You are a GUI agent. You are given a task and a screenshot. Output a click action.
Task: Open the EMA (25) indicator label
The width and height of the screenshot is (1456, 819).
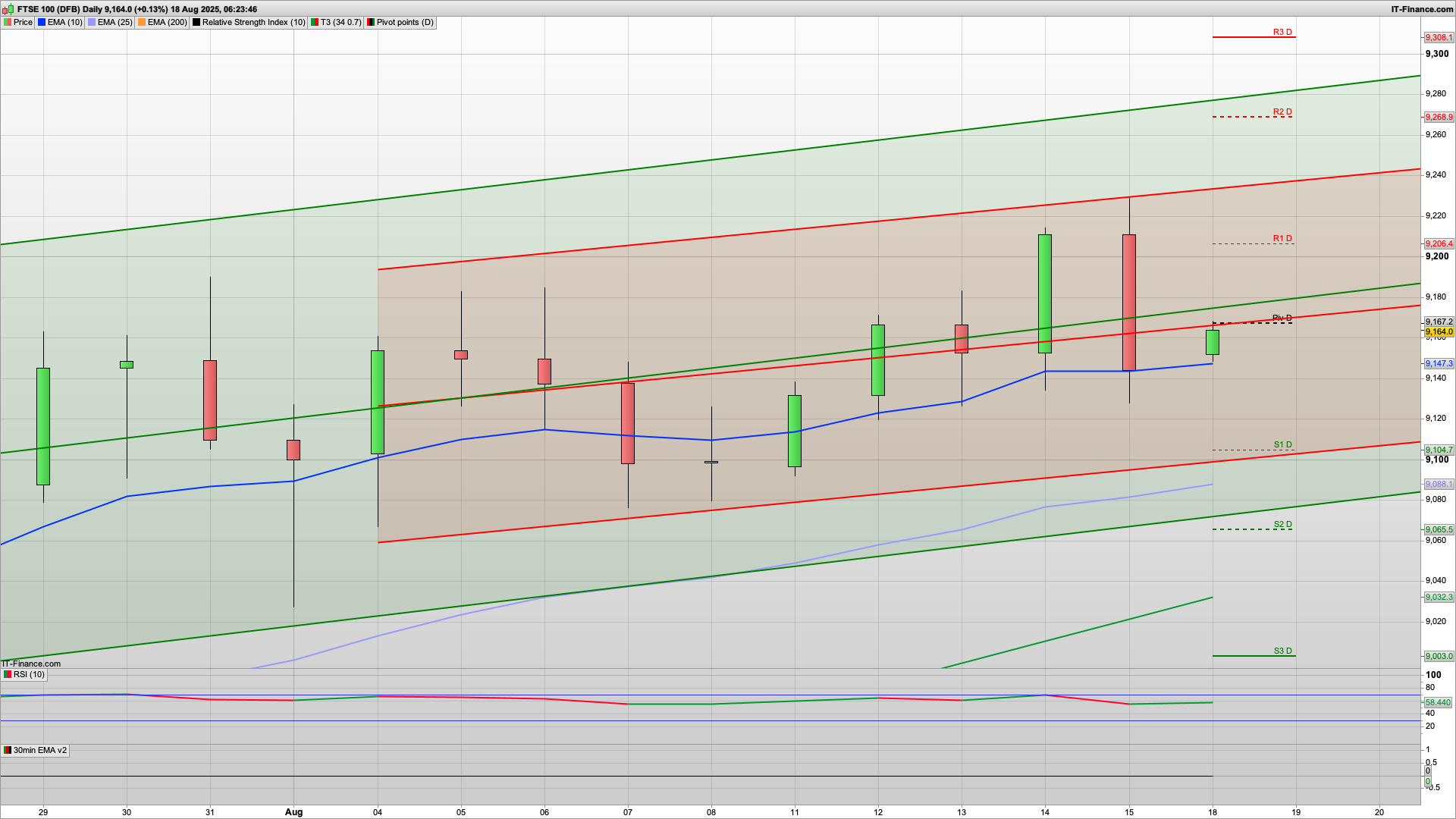[115, 23]
